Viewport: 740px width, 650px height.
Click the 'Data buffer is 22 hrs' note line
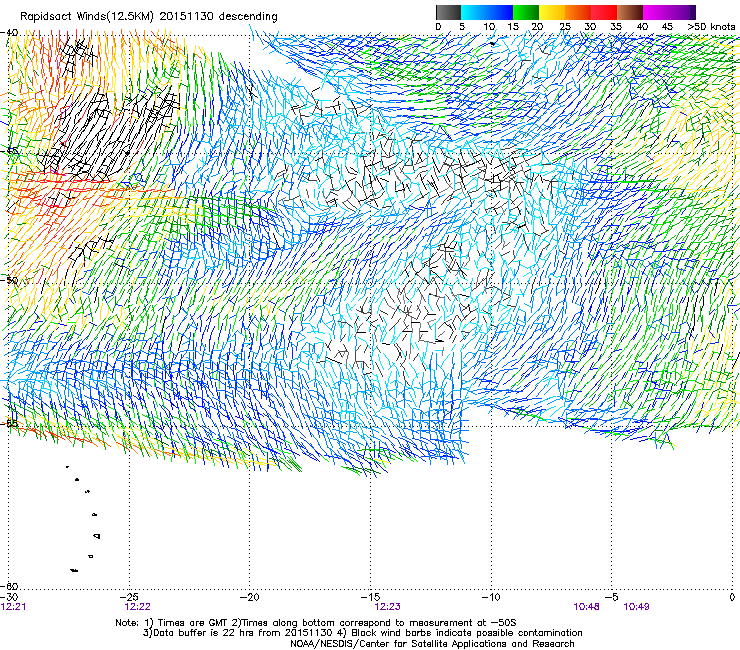click(x=362, y=633)
